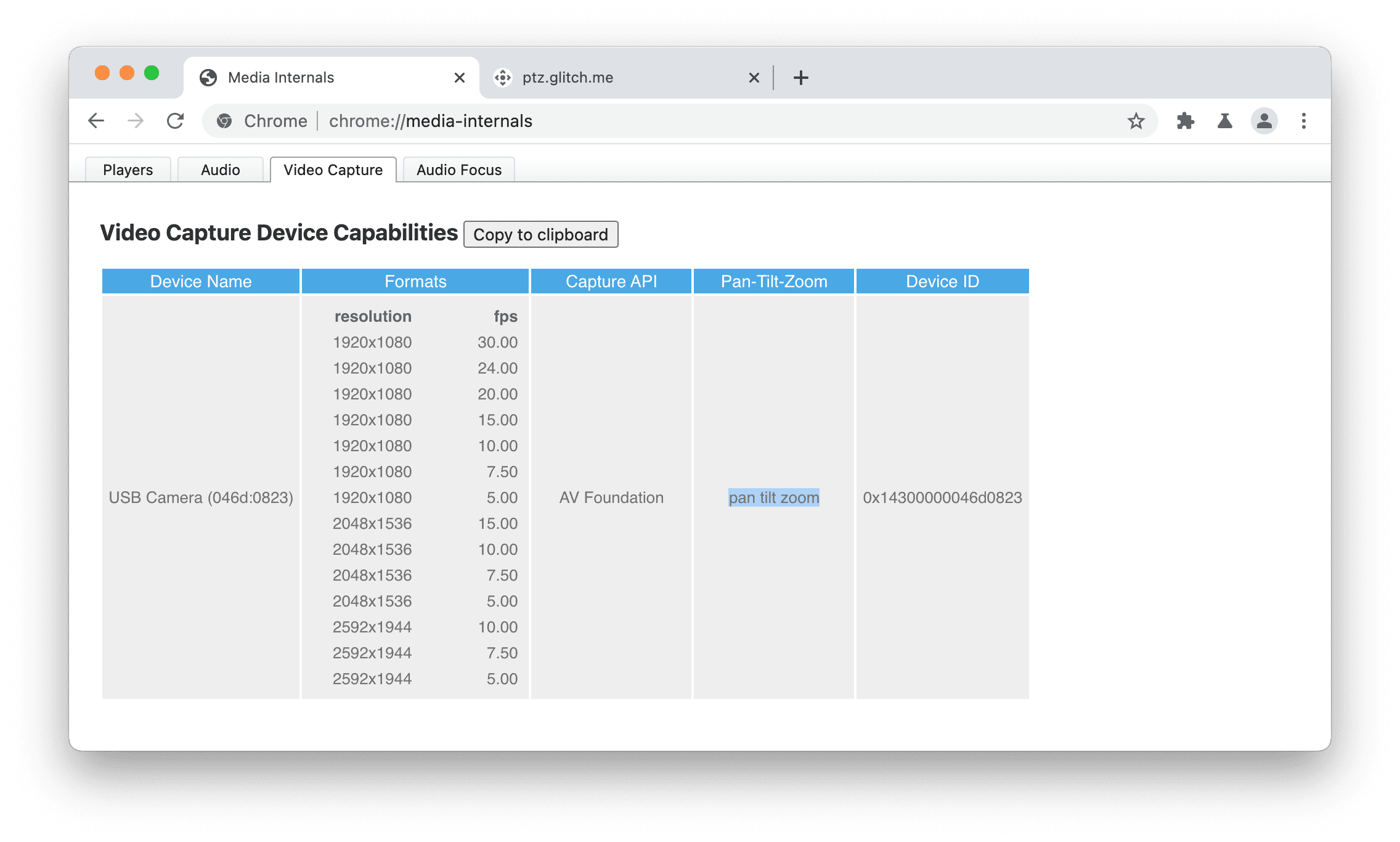Click the USB Camera device name cell
1400x842 pixels.
(201, 497)
